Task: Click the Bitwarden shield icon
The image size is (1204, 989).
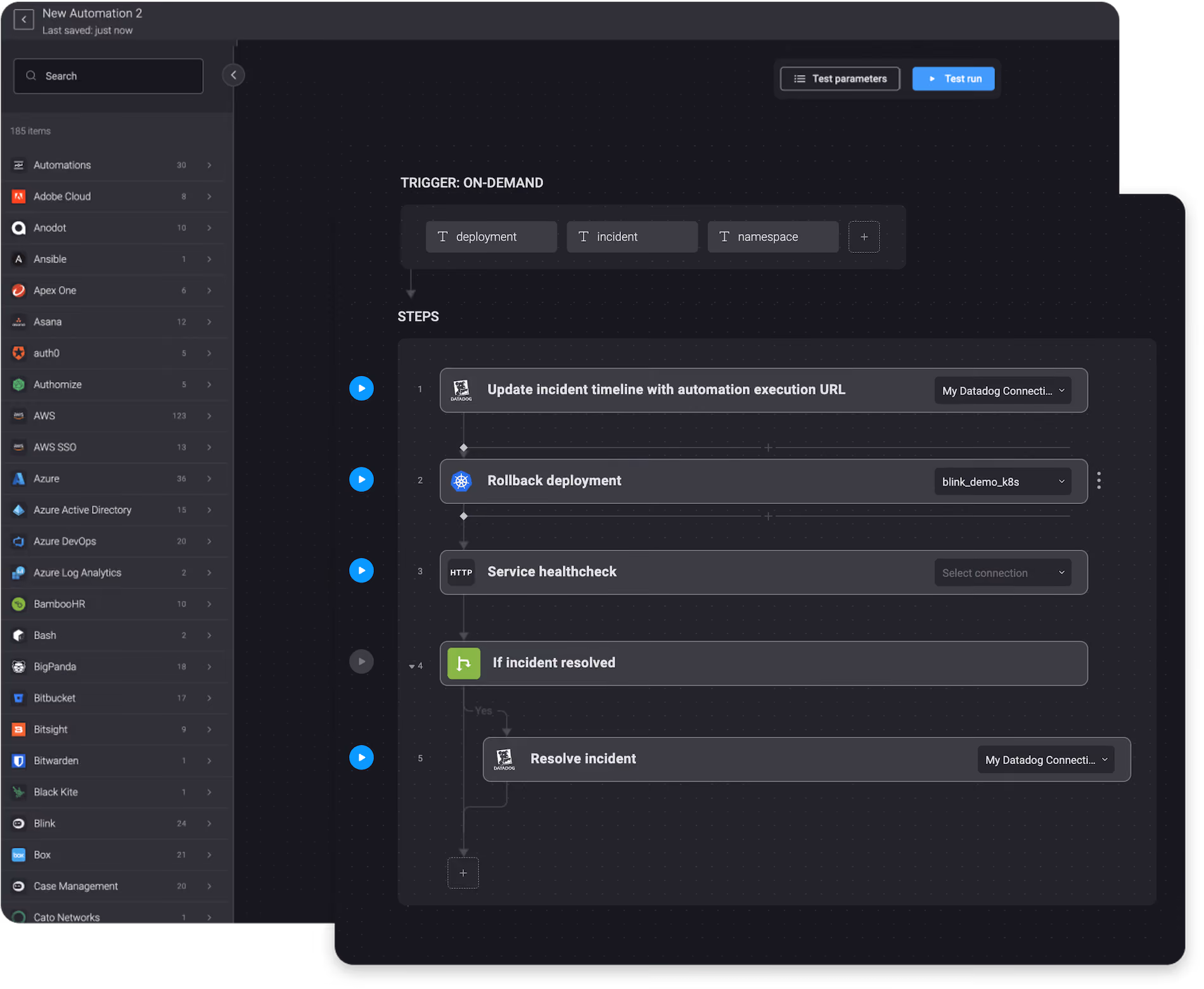Action: coord(19,761)
